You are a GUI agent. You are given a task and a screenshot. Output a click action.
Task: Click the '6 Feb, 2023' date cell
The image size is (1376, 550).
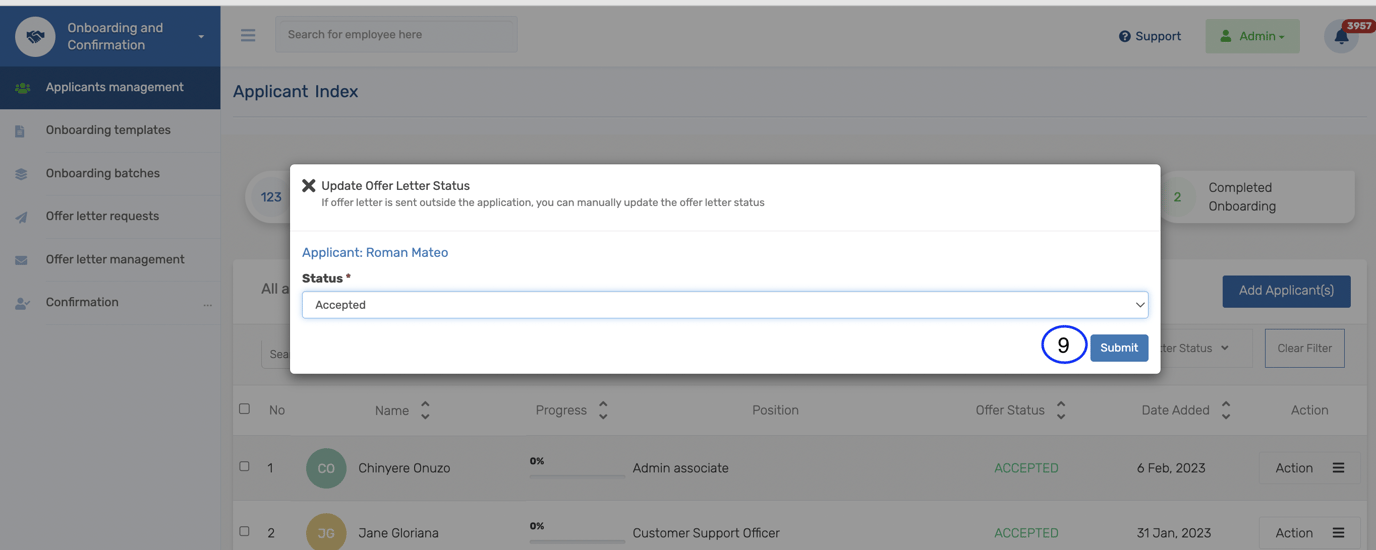click(x=1171, y=468)
